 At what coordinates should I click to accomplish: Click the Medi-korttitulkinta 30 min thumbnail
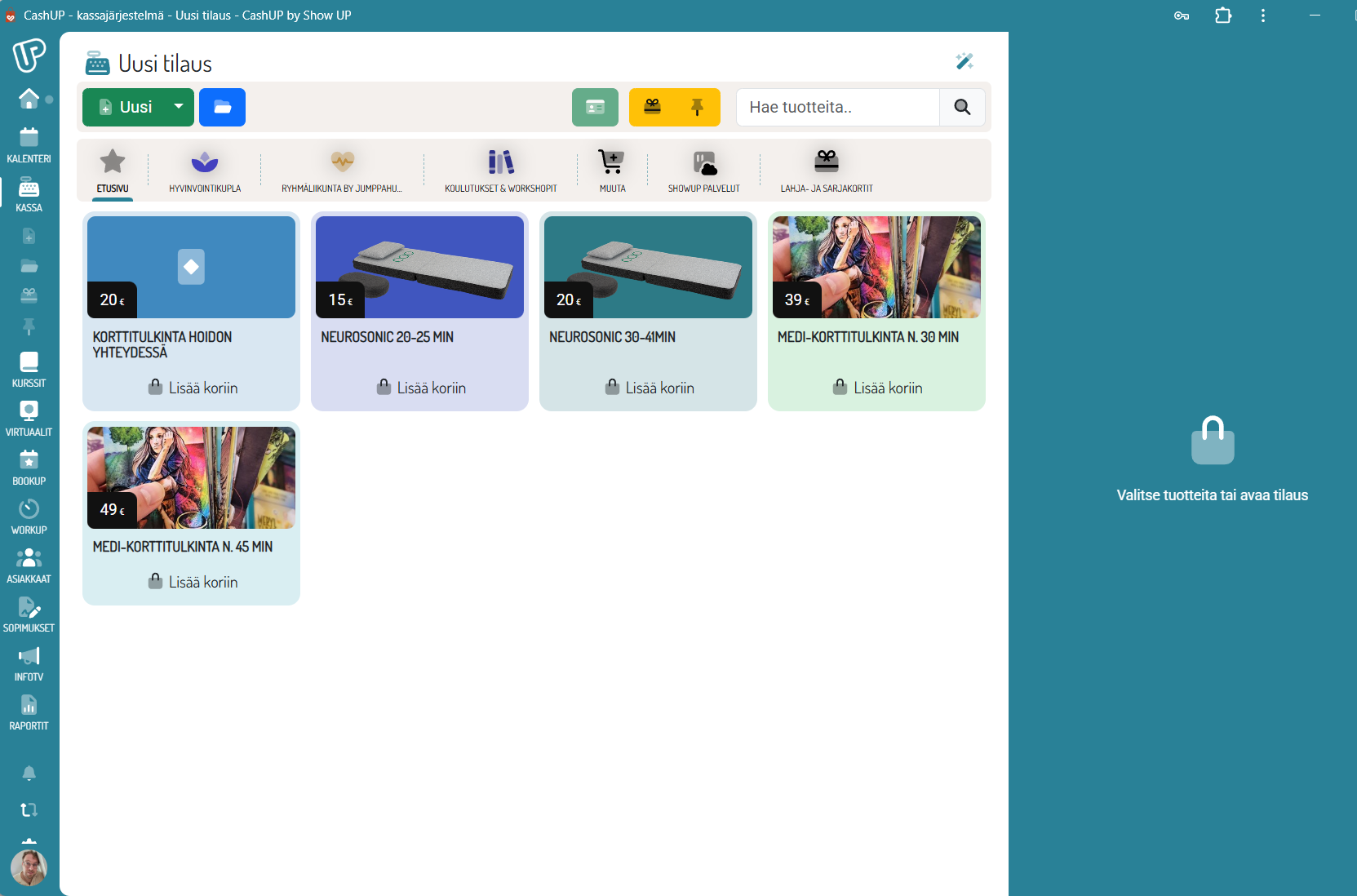[876, 267]
